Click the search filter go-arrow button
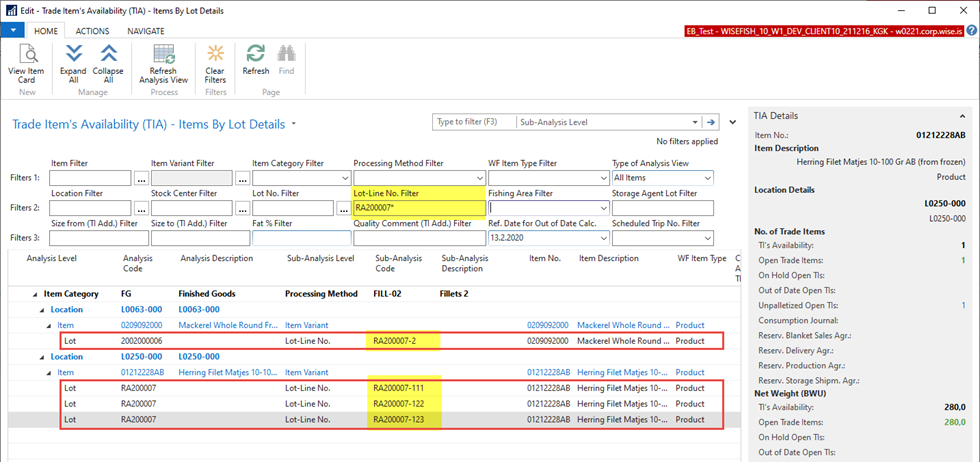980x462 pixels. (711, 122)
